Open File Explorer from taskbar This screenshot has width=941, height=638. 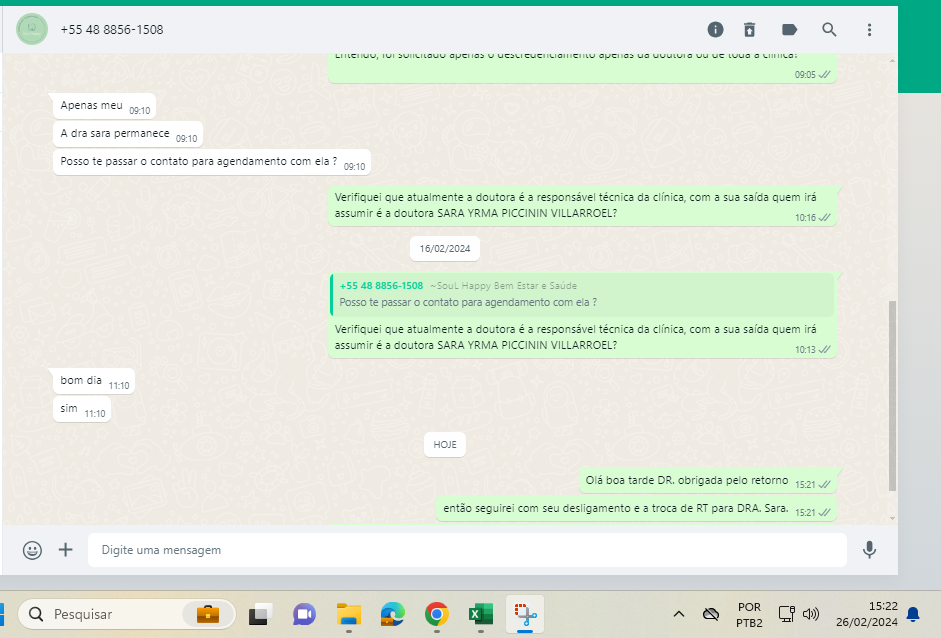click(349, 614)
